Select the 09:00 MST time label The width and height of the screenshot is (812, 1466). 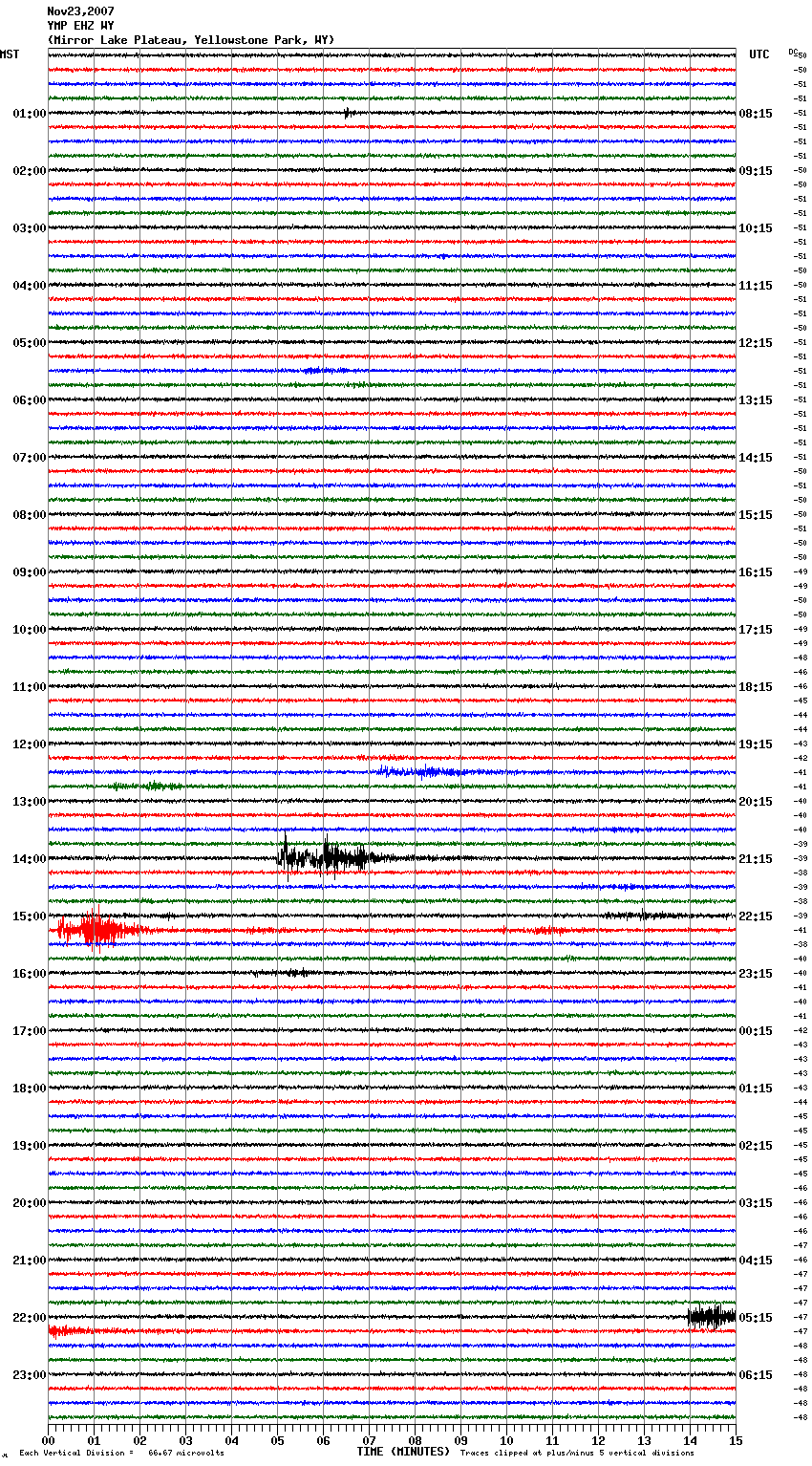pos(30,572)
